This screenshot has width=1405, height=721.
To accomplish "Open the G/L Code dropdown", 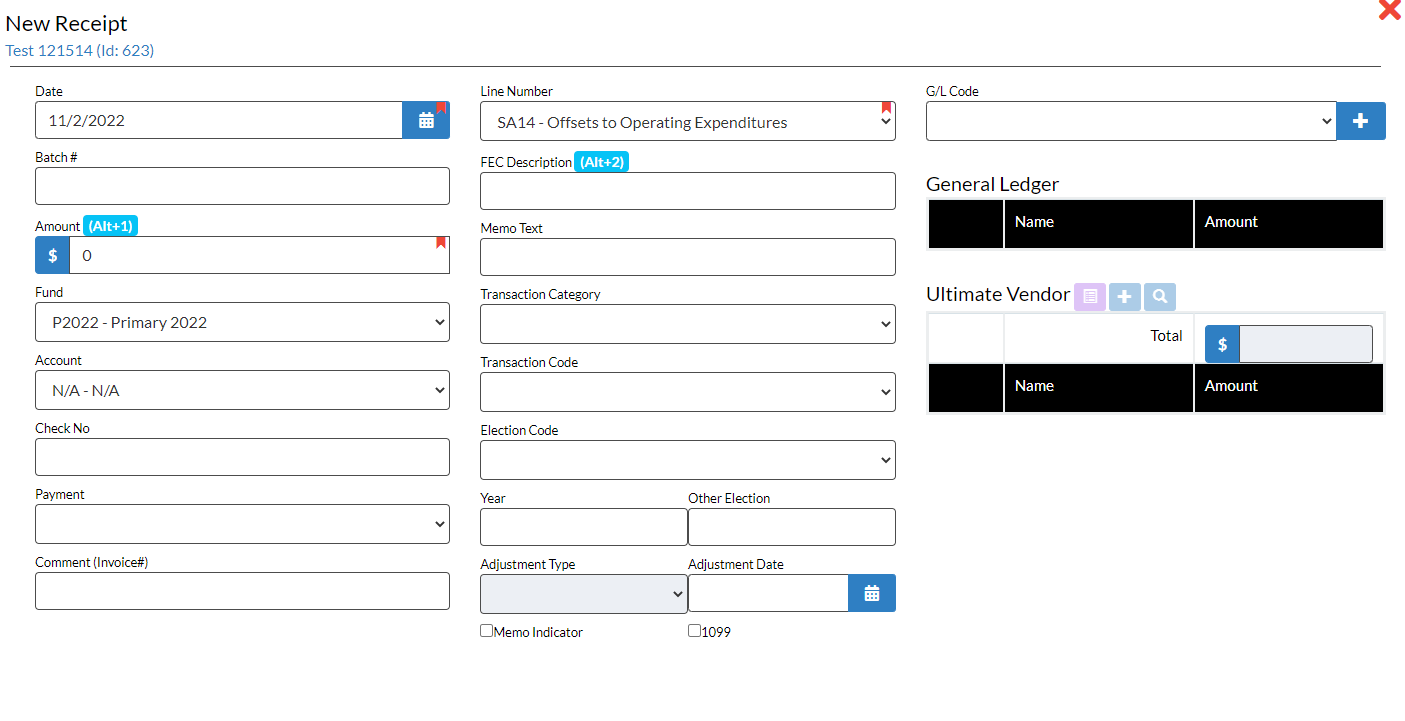I will point(1131,121).
